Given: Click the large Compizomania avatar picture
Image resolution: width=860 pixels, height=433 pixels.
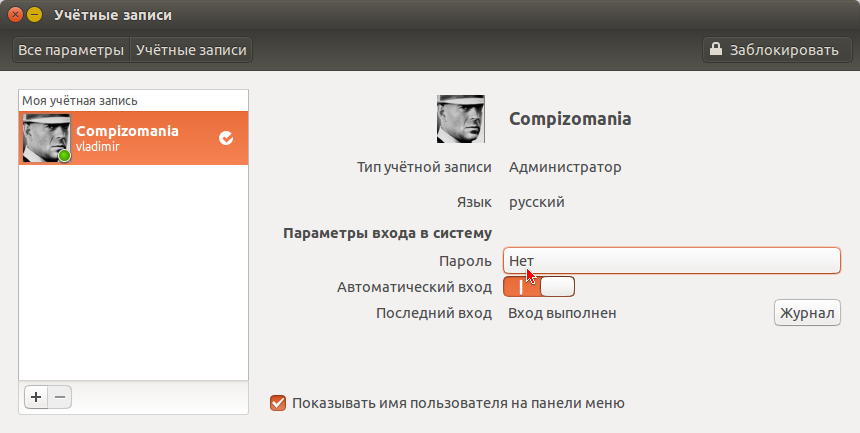Looking at the screenshot, I should (461, 119).
